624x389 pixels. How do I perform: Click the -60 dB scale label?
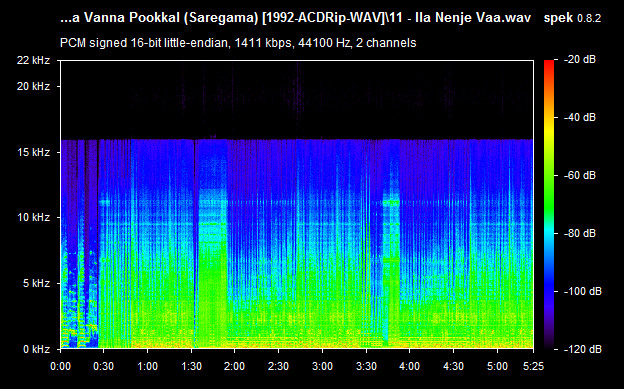580,175
